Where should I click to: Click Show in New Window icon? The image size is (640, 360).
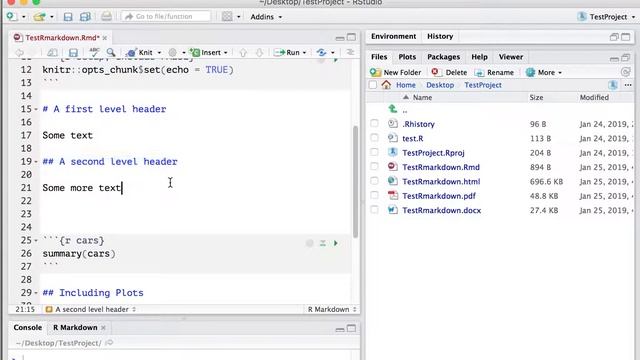pos(52,53)
